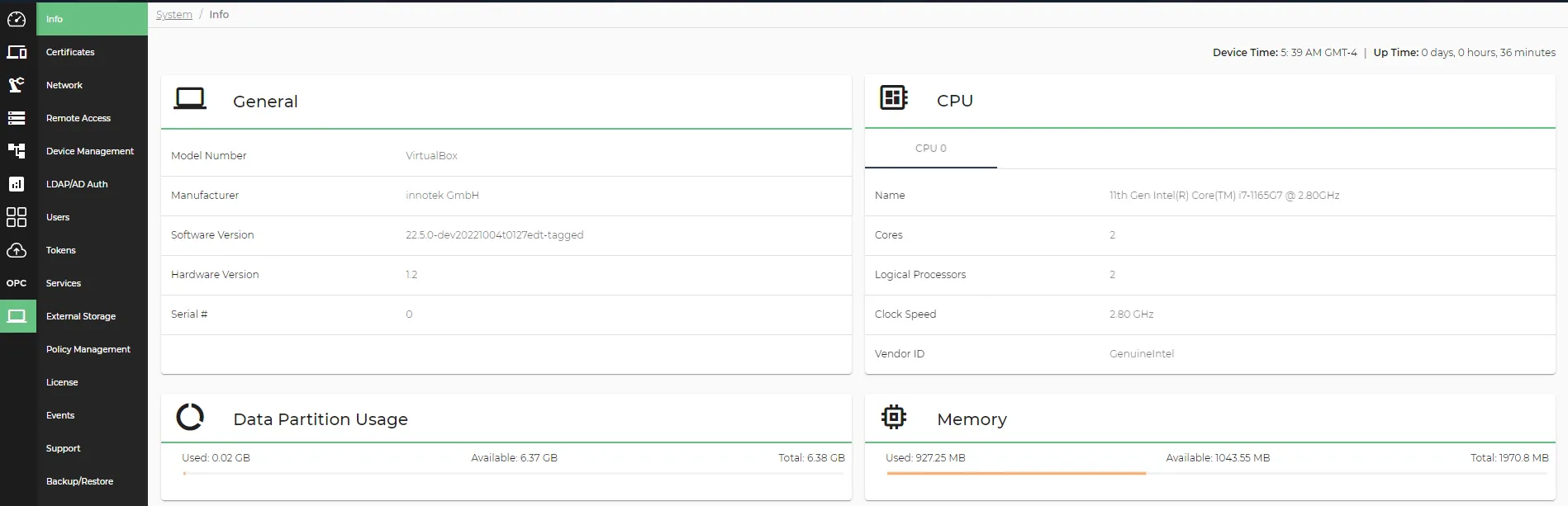
Task: Click Total: 1970.8 MB text
Action: (x=1509, y=458)
